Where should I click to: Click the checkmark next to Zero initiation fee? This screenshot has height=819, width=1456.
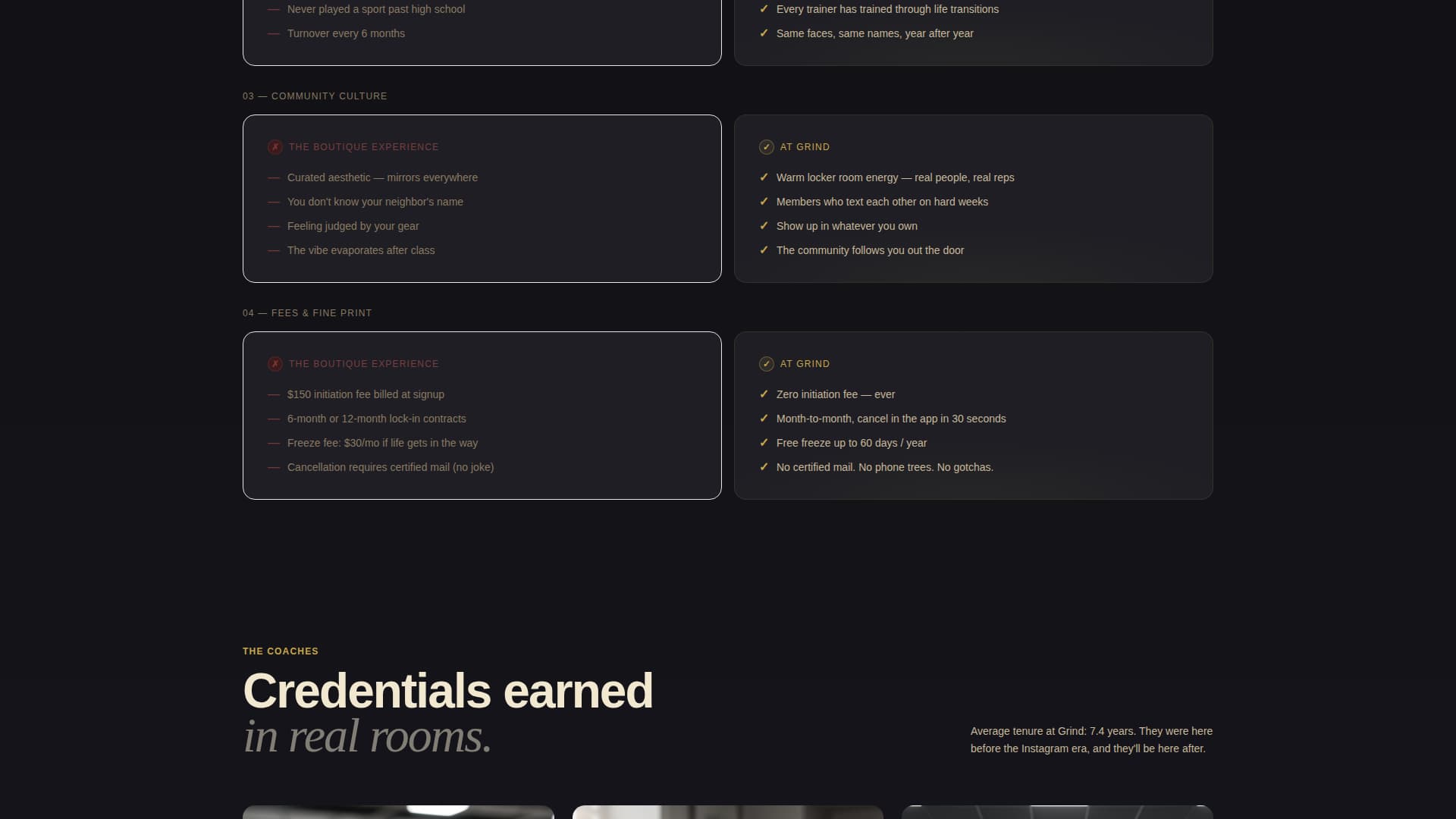click(764, 394)
